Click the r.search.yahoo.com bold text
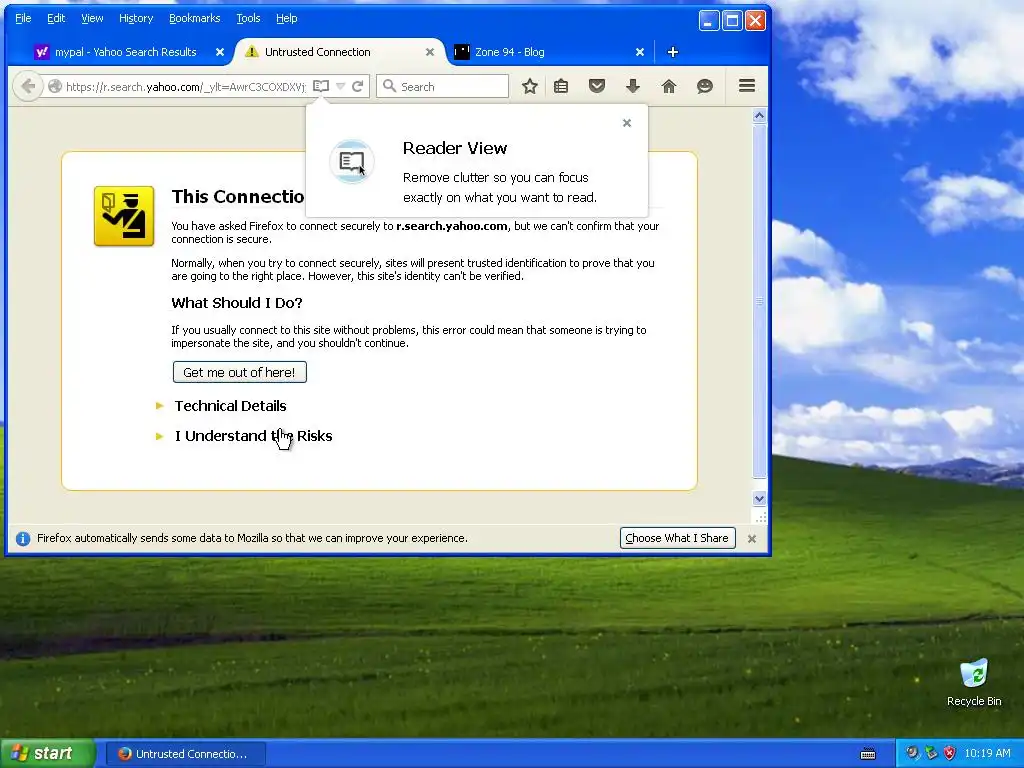The height and width of the screenshot is (768, 1024). point(451,226)
